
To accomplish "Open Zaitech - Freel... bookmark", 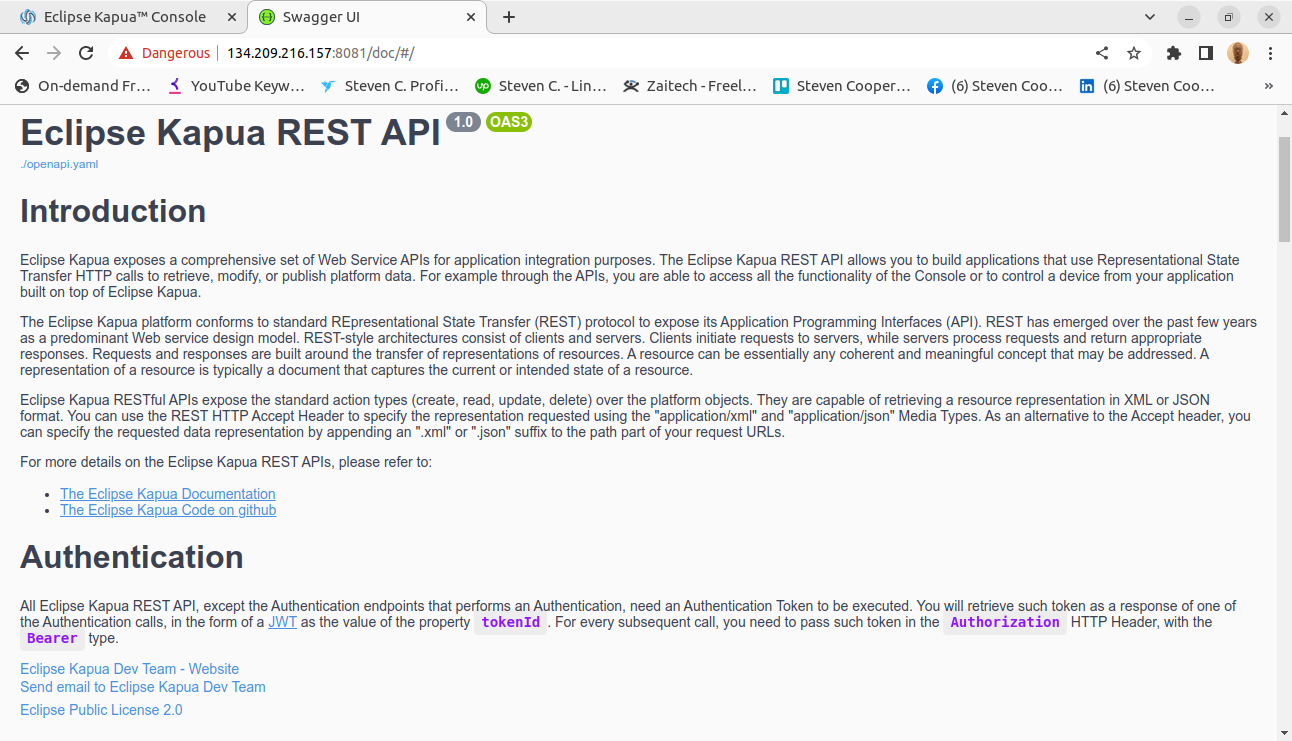I will pos(690,86).
